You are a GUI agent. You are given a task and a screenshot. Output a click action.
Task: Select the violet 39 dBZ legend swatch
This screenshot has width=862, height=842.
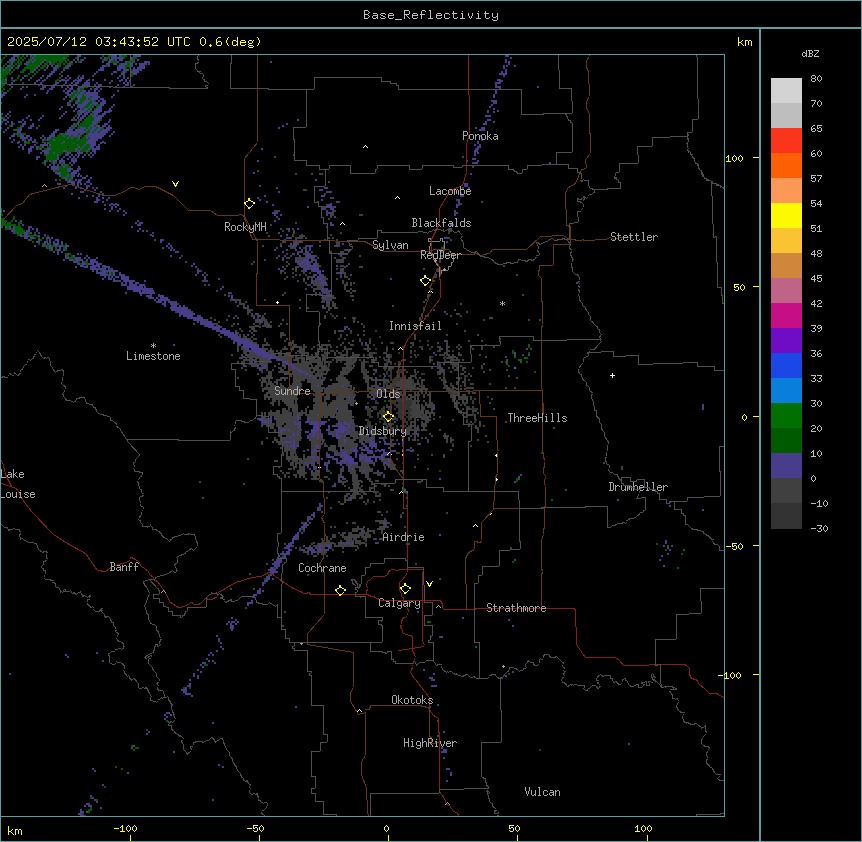tap(786, 341)
